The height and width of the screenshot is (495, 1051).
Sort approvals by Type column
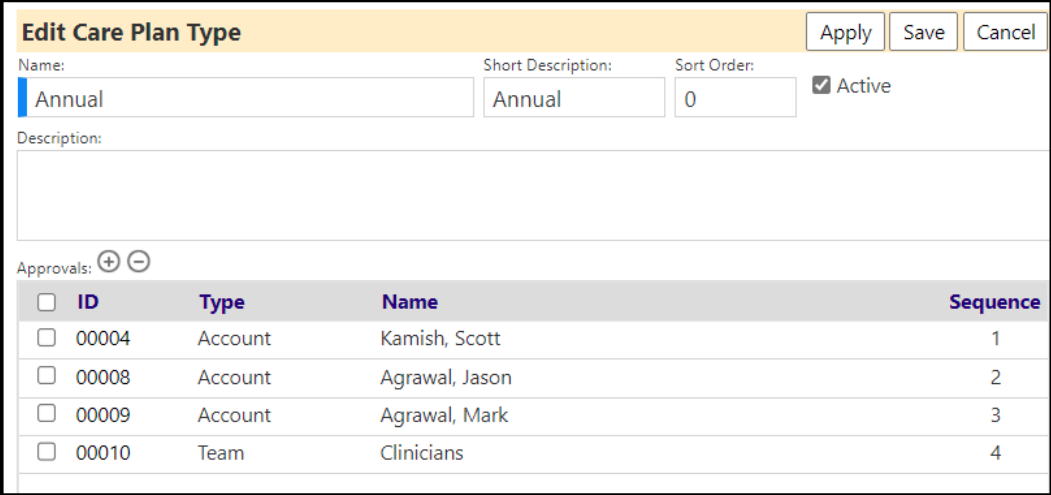tap(222, 302)
